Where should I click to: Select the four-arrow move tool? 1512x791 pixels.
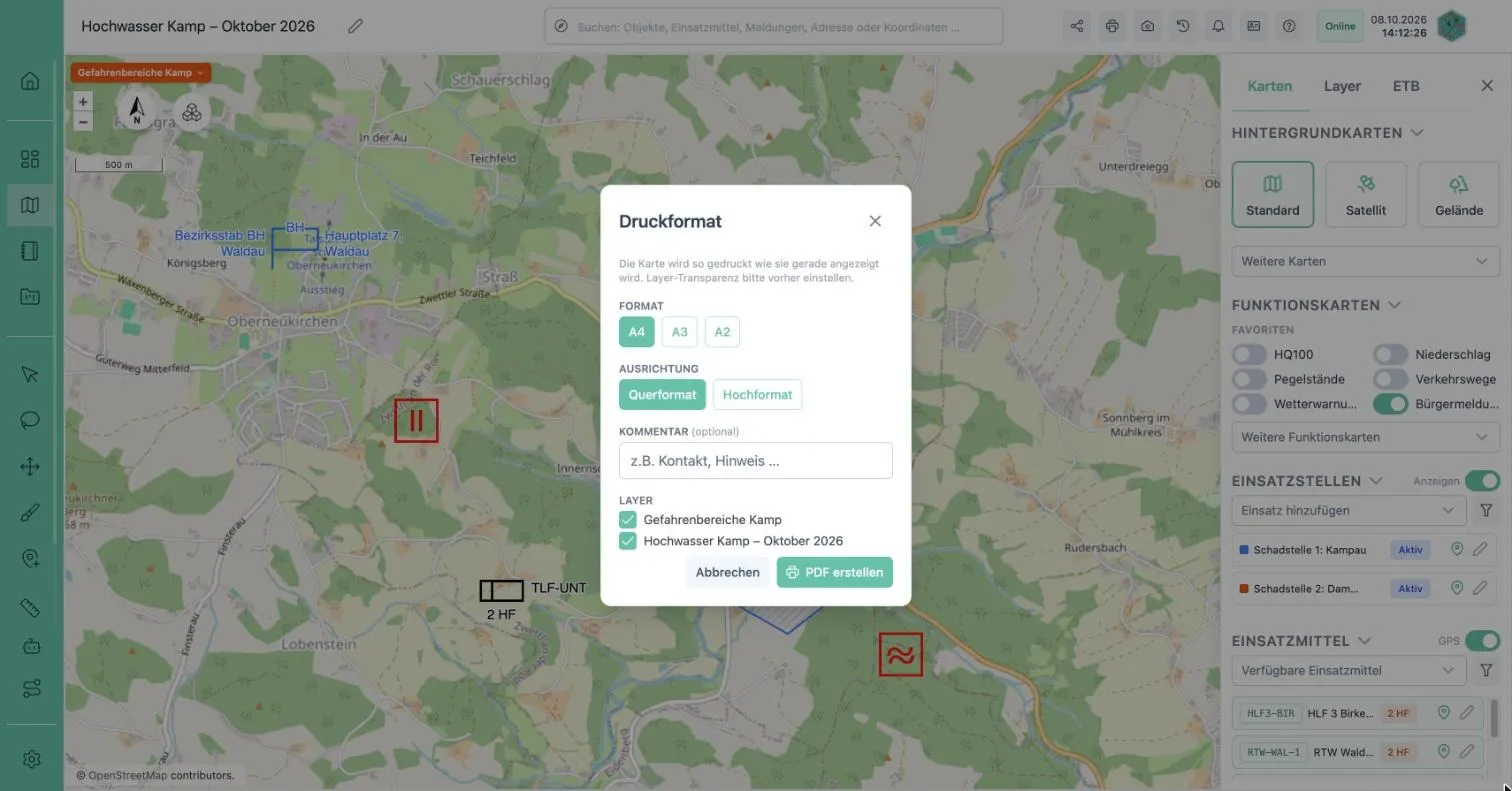pyautogui.click(x=30, y=466)
